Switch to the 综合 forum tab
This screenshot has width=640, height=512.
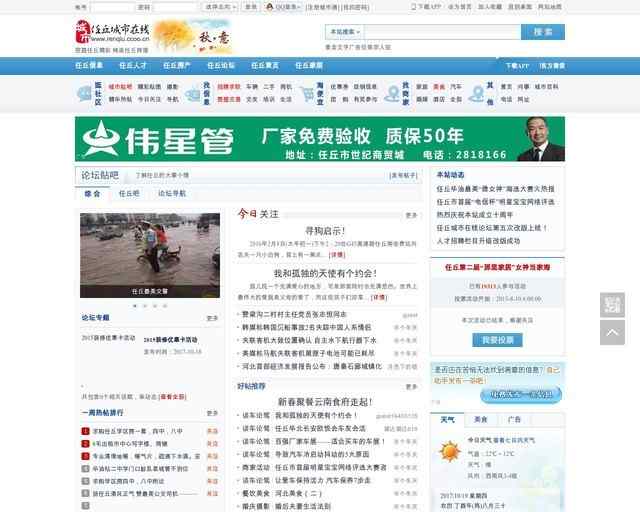93,194
